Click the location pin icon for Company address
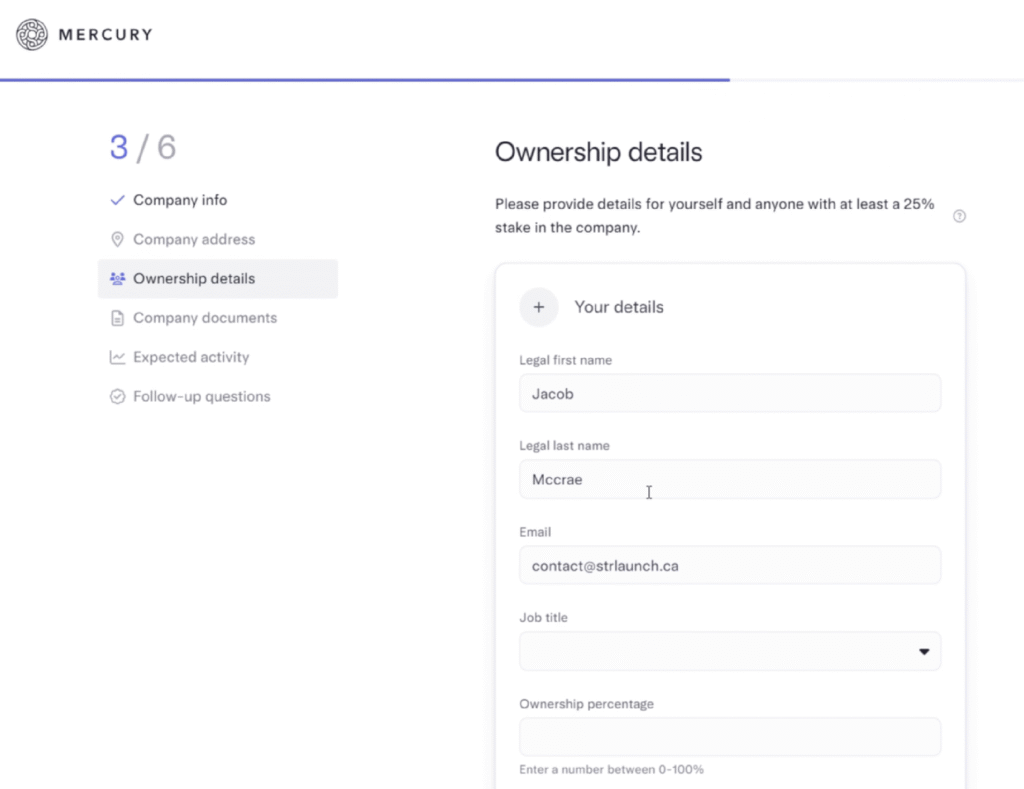The width and height of the screenshot is (1024, 789). click(117, 240)
